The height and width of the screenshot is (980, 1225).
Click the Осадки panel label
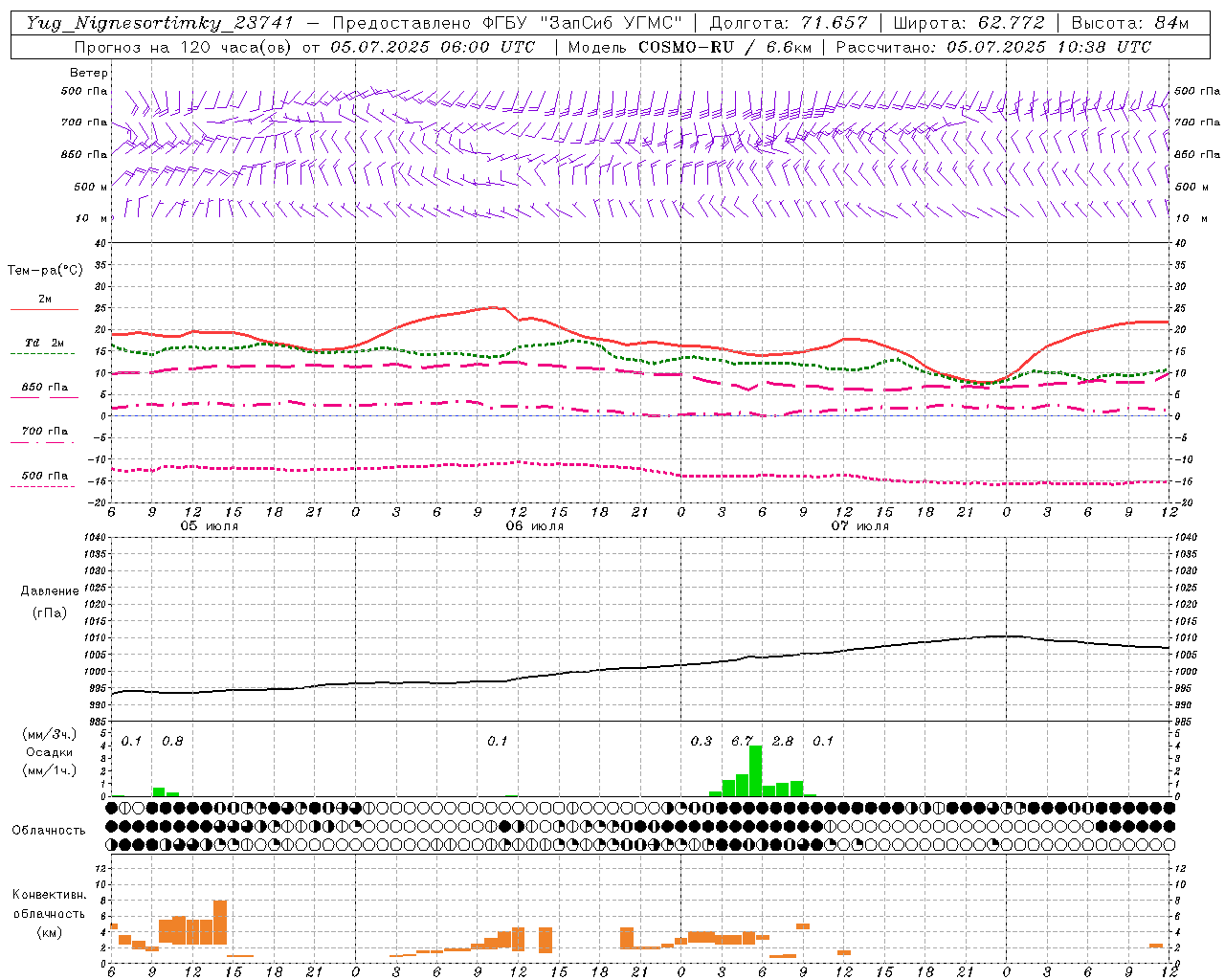50,752
